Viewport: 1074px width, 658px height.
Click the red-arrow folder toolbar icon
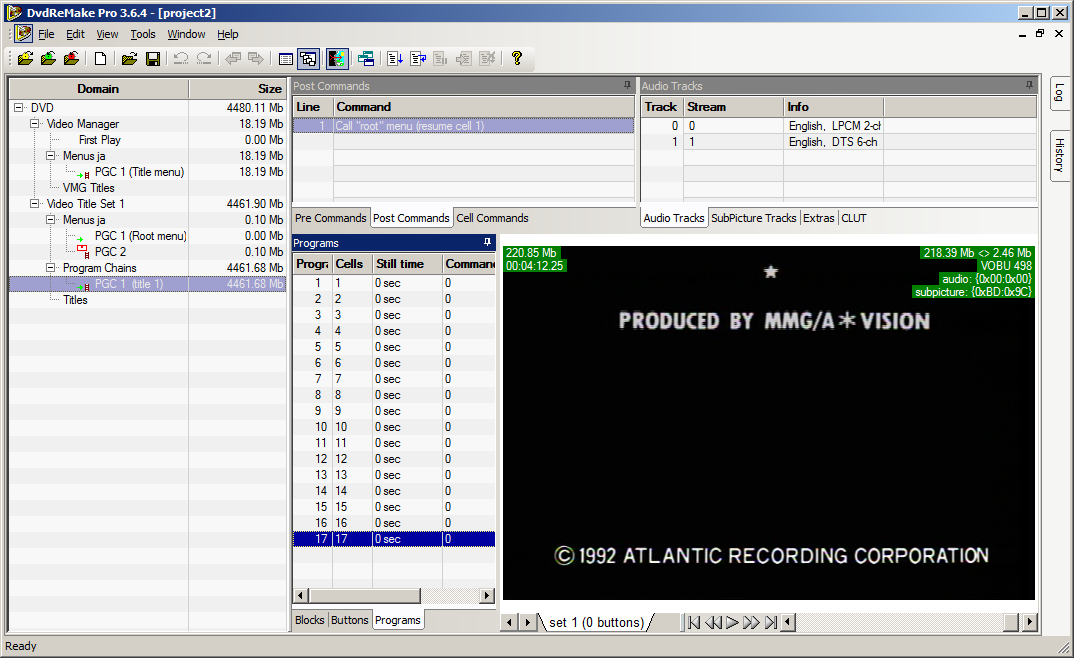click(x=71, y=59)
